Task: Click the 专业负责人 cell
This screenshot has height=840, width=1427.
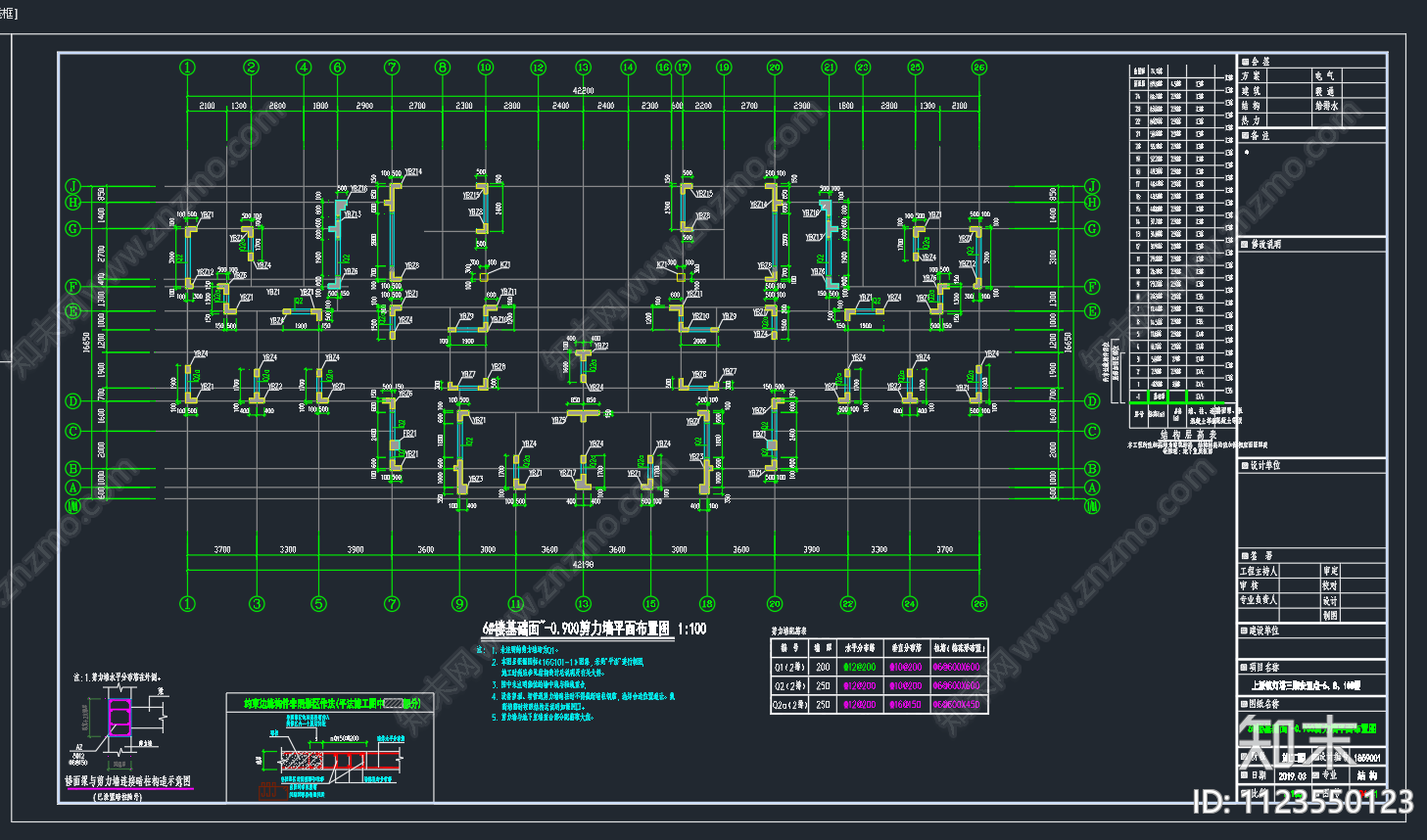Action: click(x=1259, y=600)
